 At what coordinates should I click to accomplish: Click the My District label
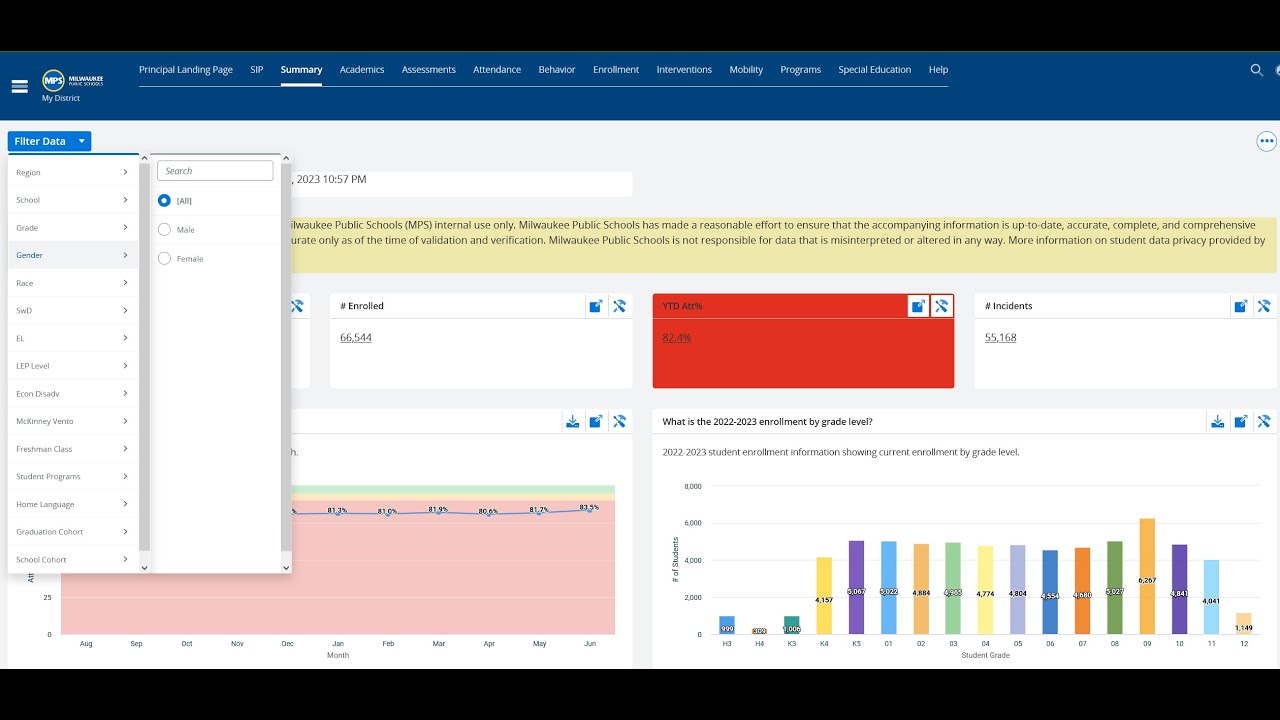[61, 98]
